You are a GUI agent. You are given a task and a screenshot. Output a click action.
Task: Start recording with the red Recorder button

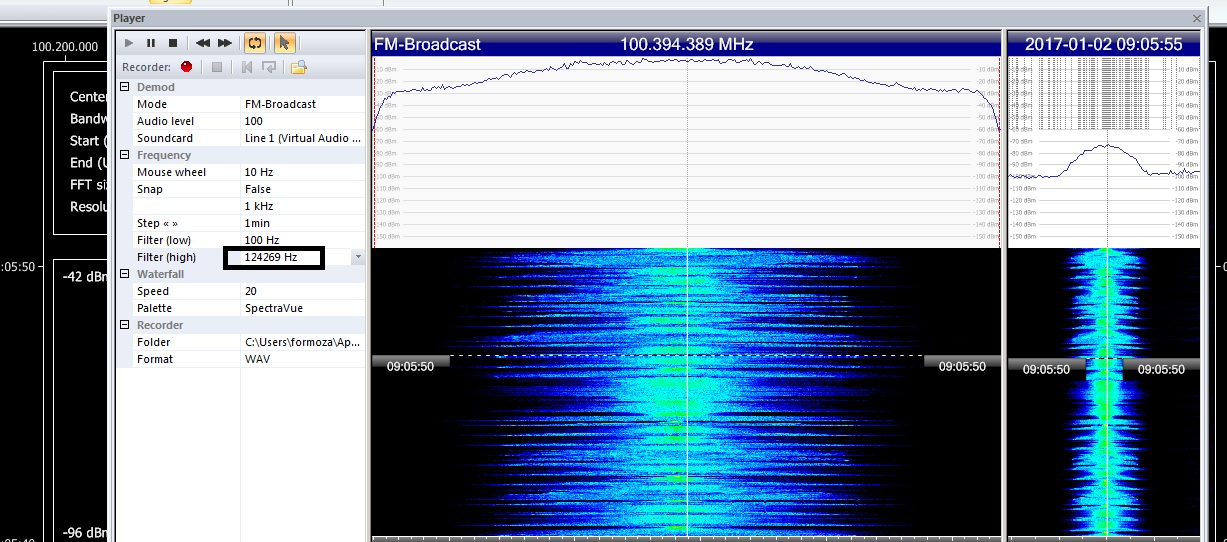click(x=187, y=67)
